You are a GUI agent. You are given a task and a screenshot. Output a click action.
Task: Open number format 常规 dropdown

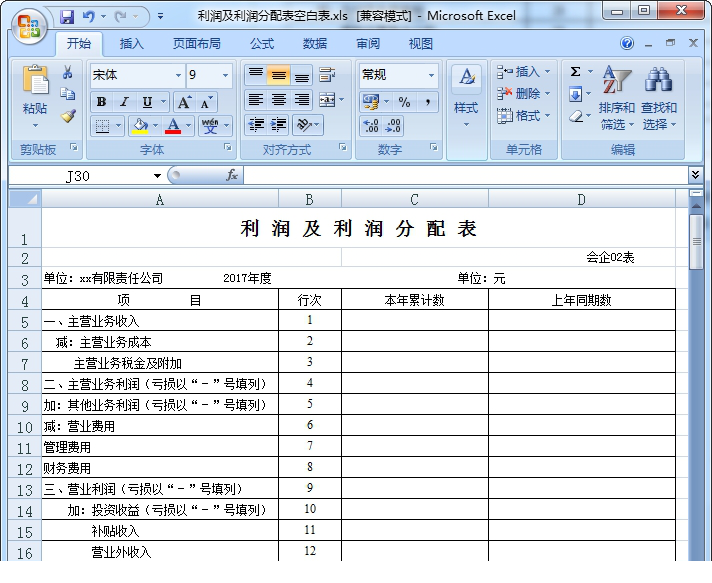tap(431, 75)
